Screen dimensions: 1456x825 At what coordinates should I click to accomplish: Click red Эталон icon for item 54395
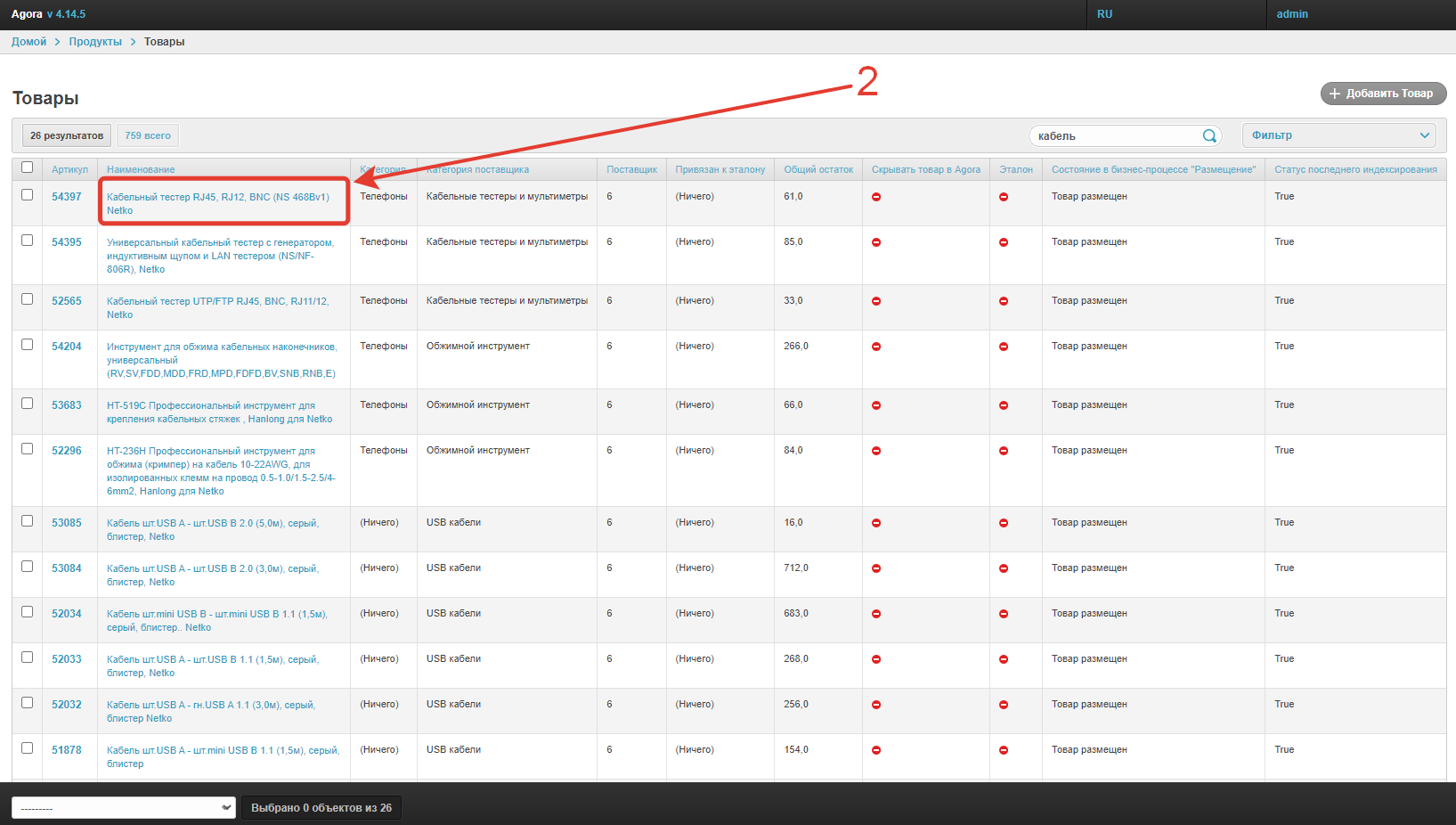[1004, 242]
